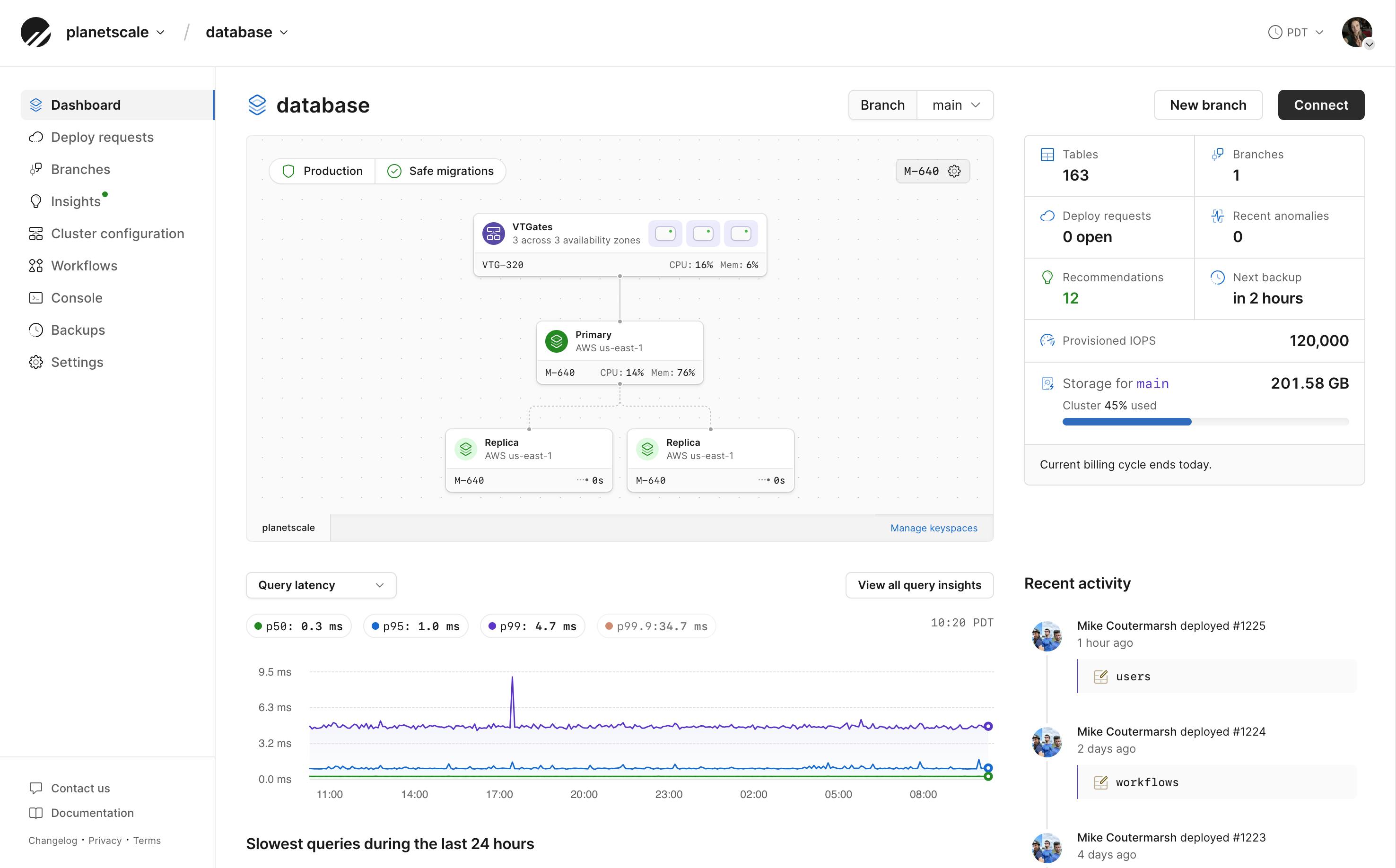Click the Safe migrations badge

point(440,171)
